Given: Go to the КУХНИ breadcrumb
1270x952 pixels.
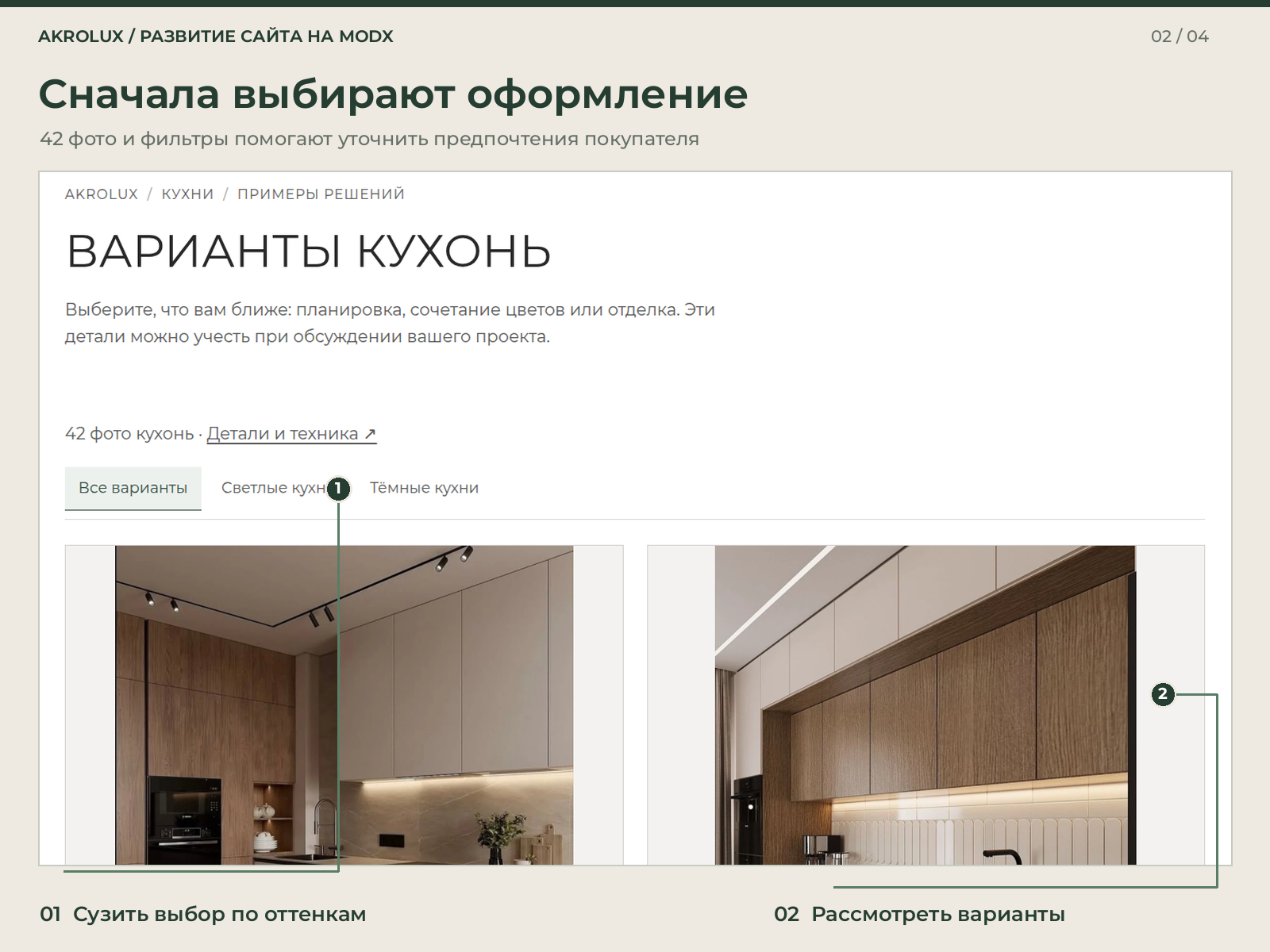Looking at the screenshot, I should tap(187, 194).
